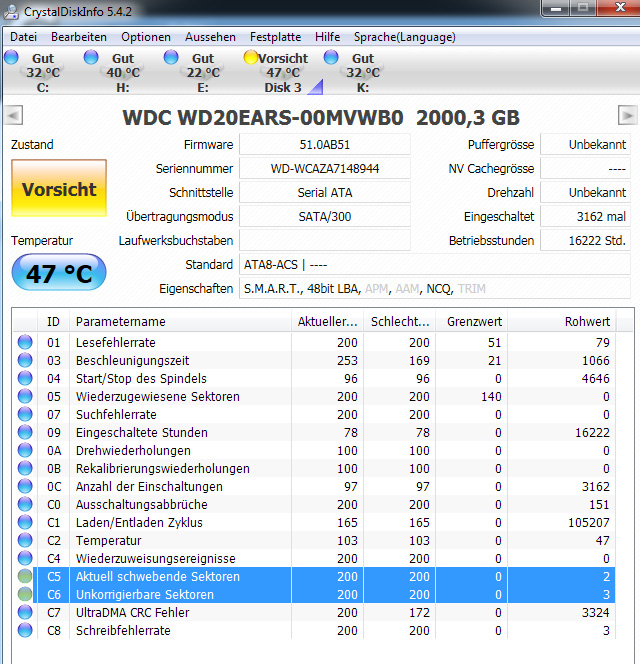Click status icon for Start/Stop des Spindels
The image size is (640, 664).
(25, 378)
